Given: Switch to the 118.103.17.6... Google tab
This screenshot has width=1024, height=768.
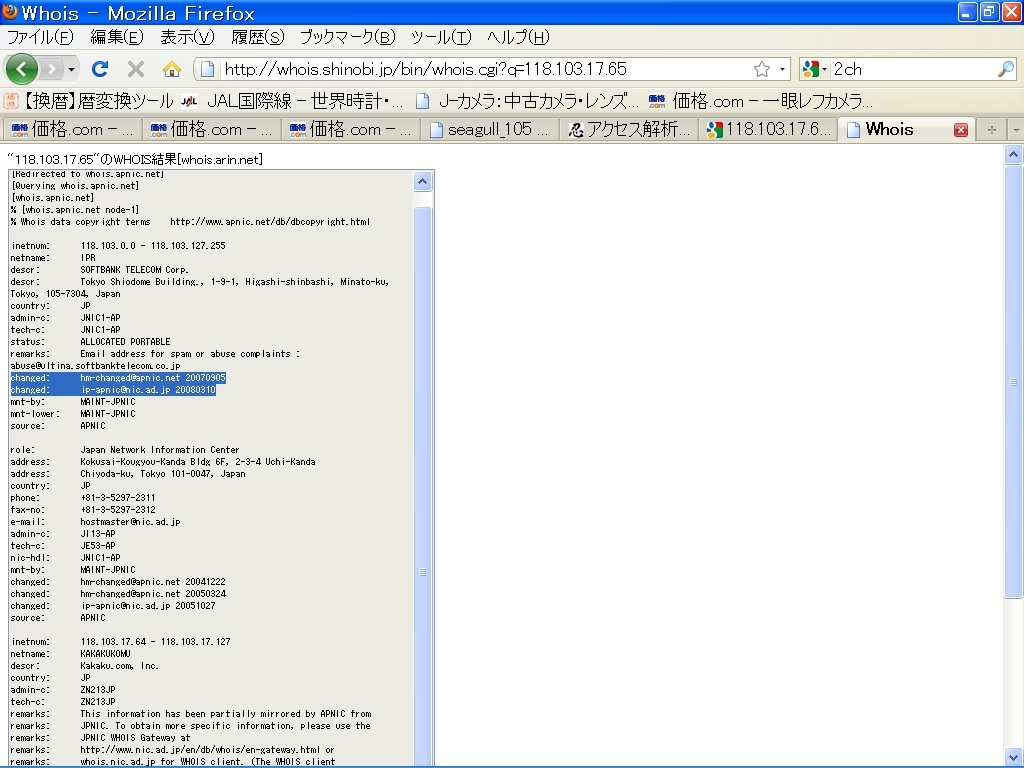Looking at the screenshot, I should coord(767,129).
